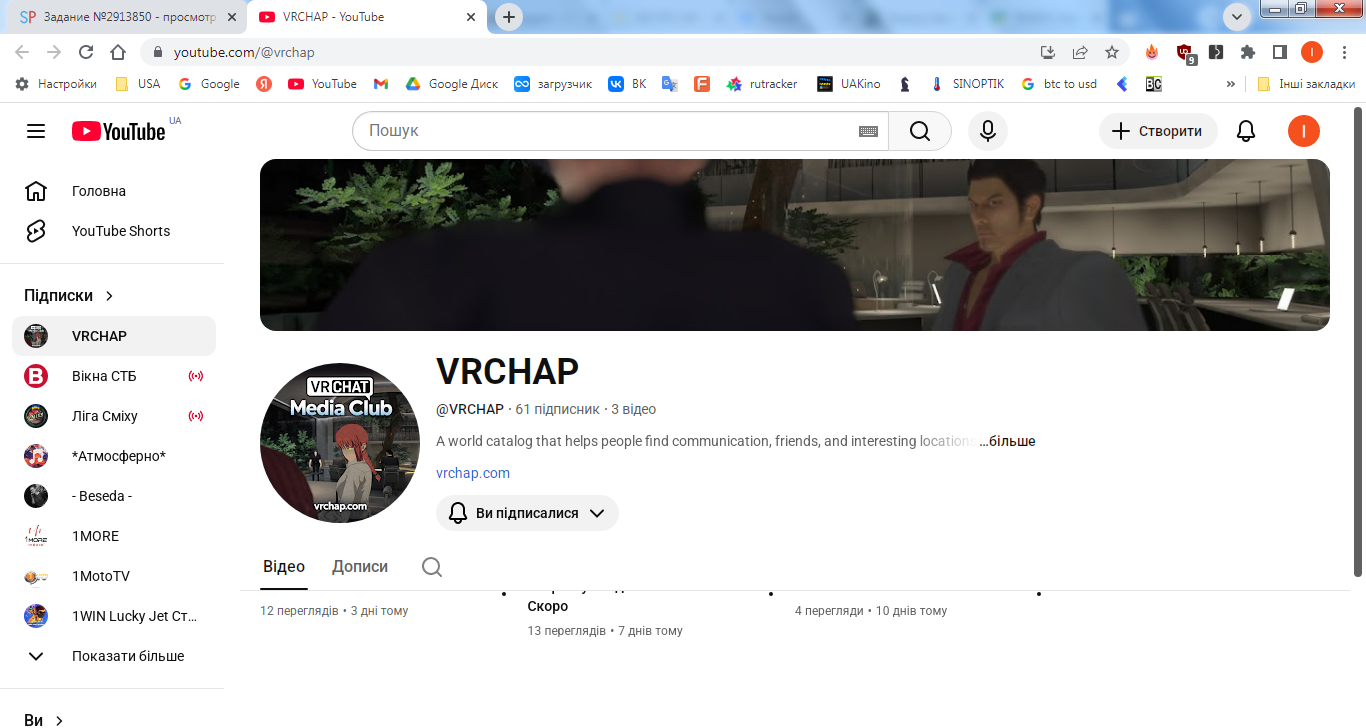Open the on-screen keyboard in search box
1366x728 pixels.
click(868, 131)
